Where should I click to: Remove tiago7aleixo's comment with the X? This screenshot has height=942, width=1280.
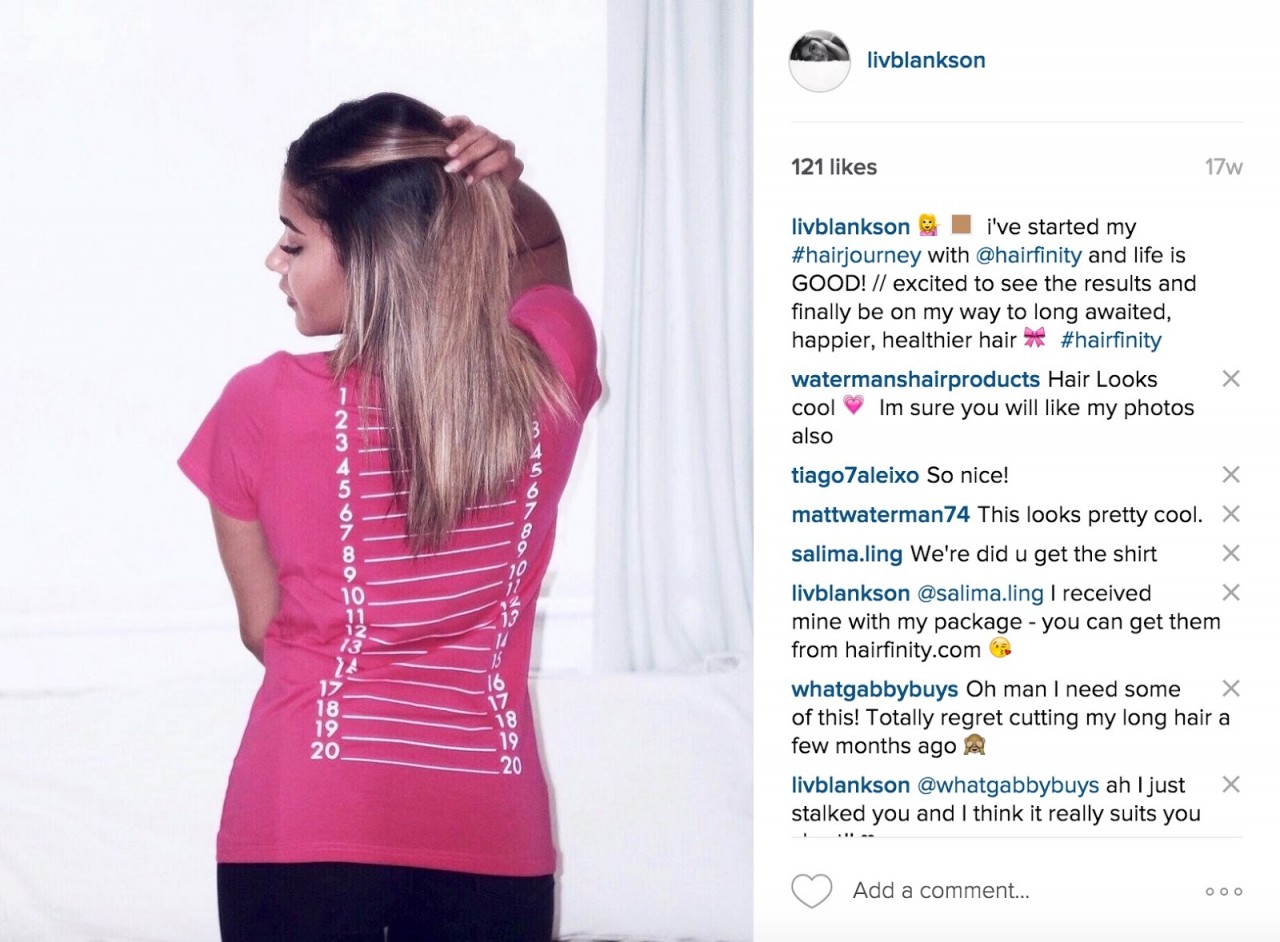point(1231,474)
